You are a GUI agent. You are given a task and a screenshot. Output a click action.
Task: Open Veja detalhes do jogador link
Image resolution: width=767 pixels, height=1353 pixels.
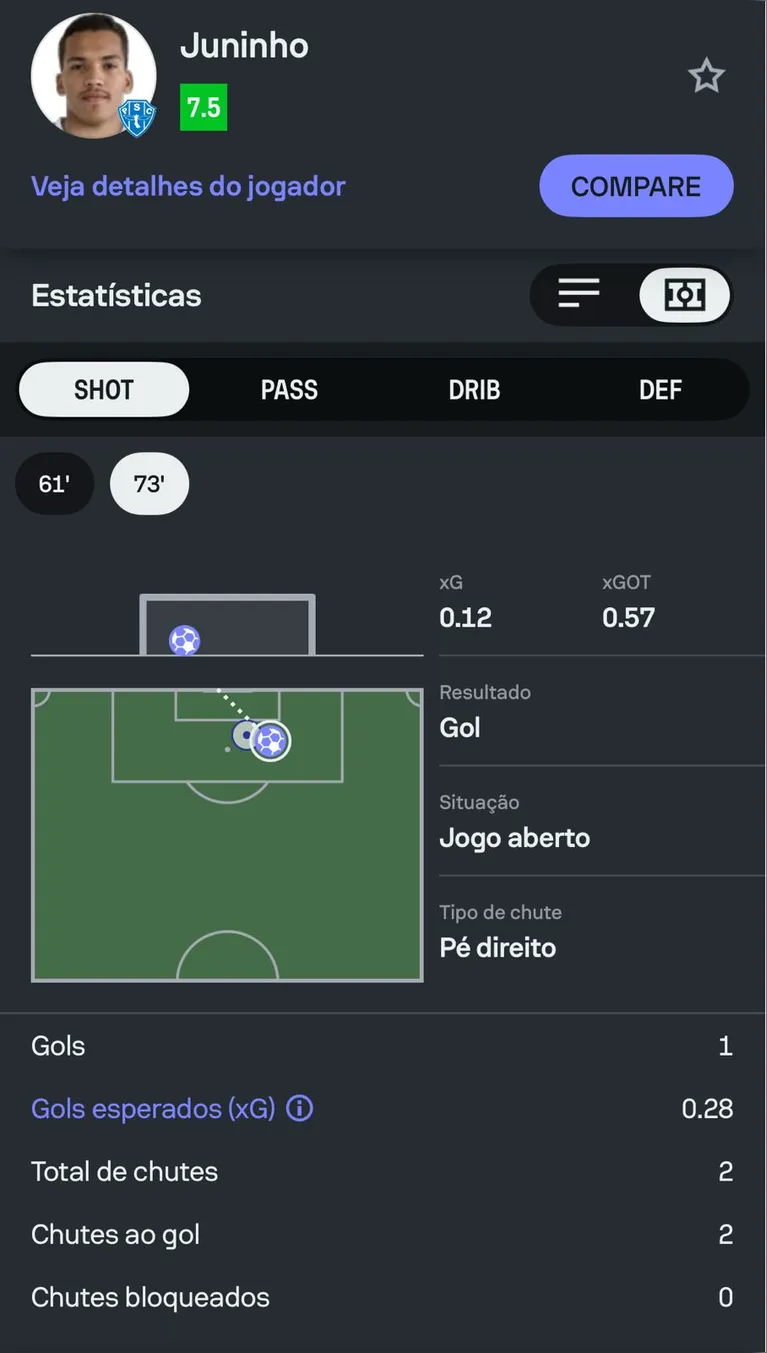pos(188,186)
